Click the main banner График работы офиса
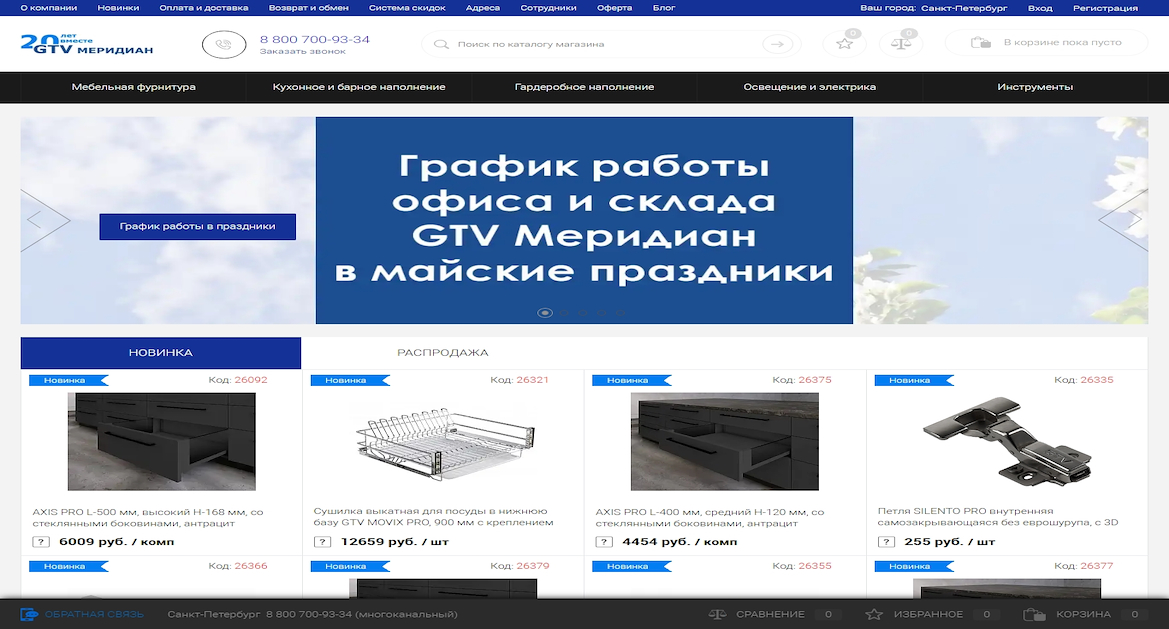1169x629 pixels. pos(584,221)
